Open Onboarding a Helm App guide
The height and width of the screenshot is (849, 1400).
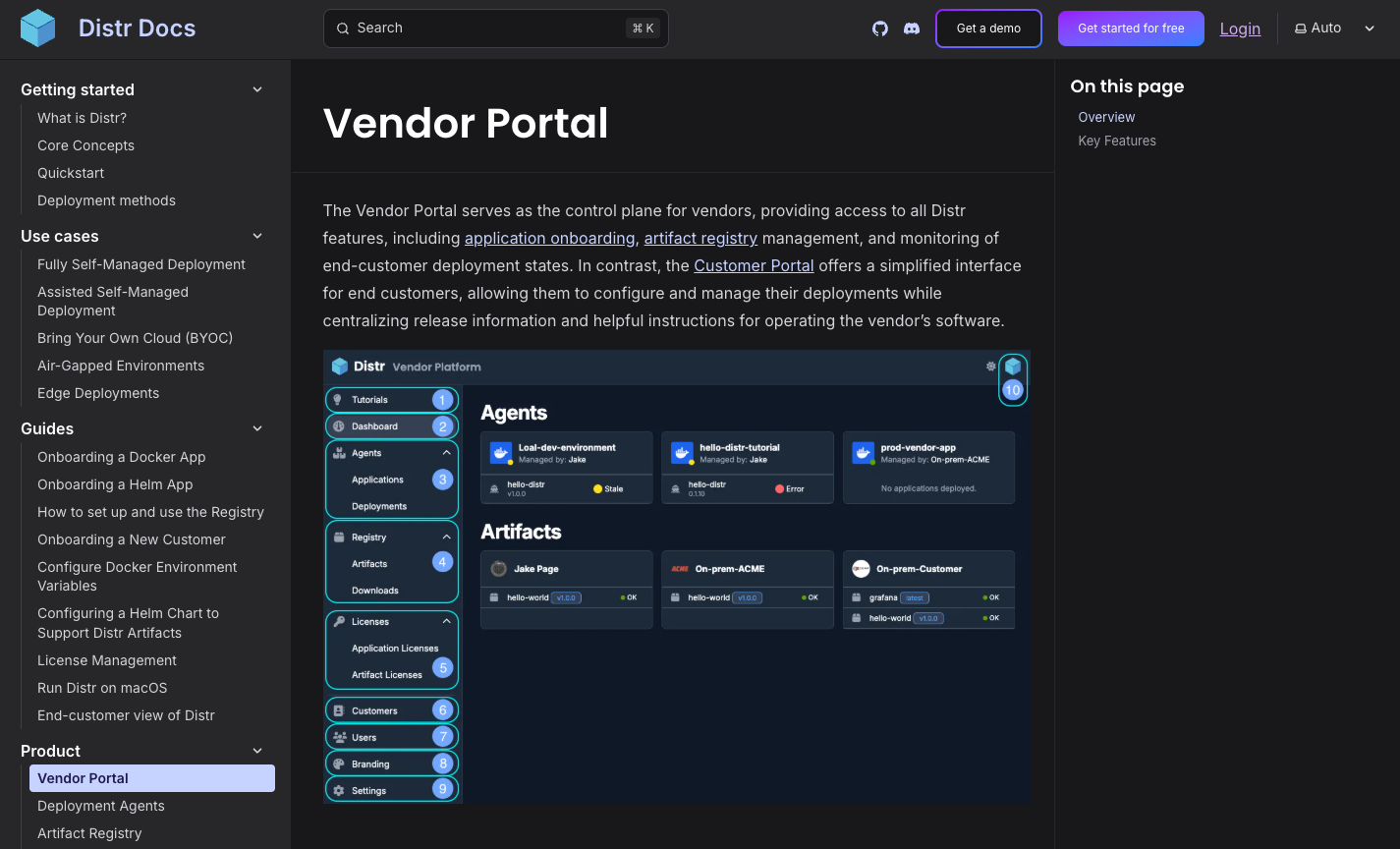[x=115, y=484]
